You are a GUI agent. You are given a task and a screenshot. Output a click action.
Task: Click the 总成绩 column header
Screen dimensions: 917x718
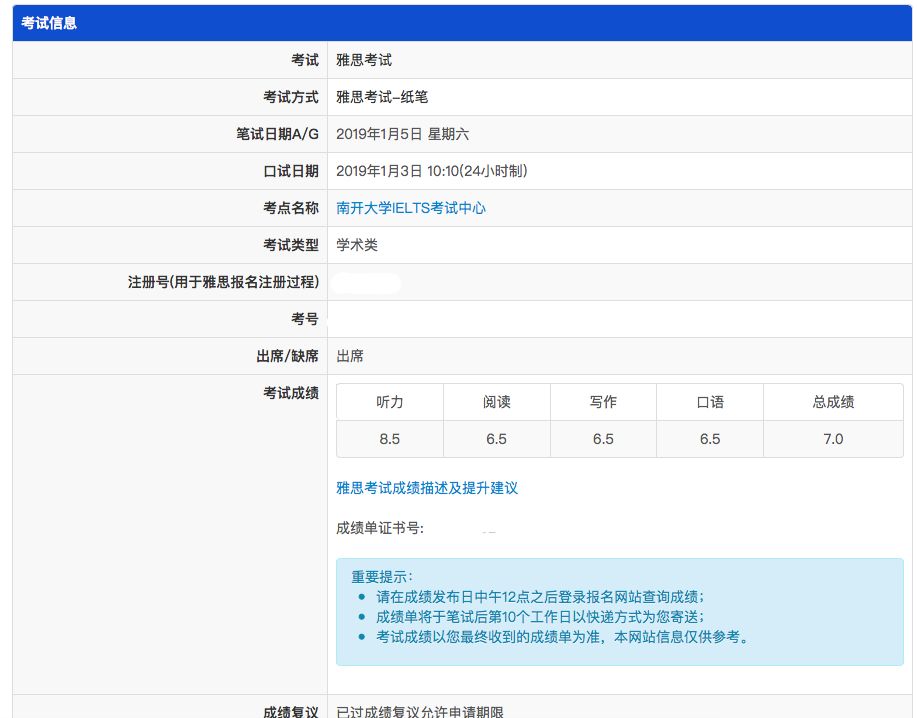point(833,402)
